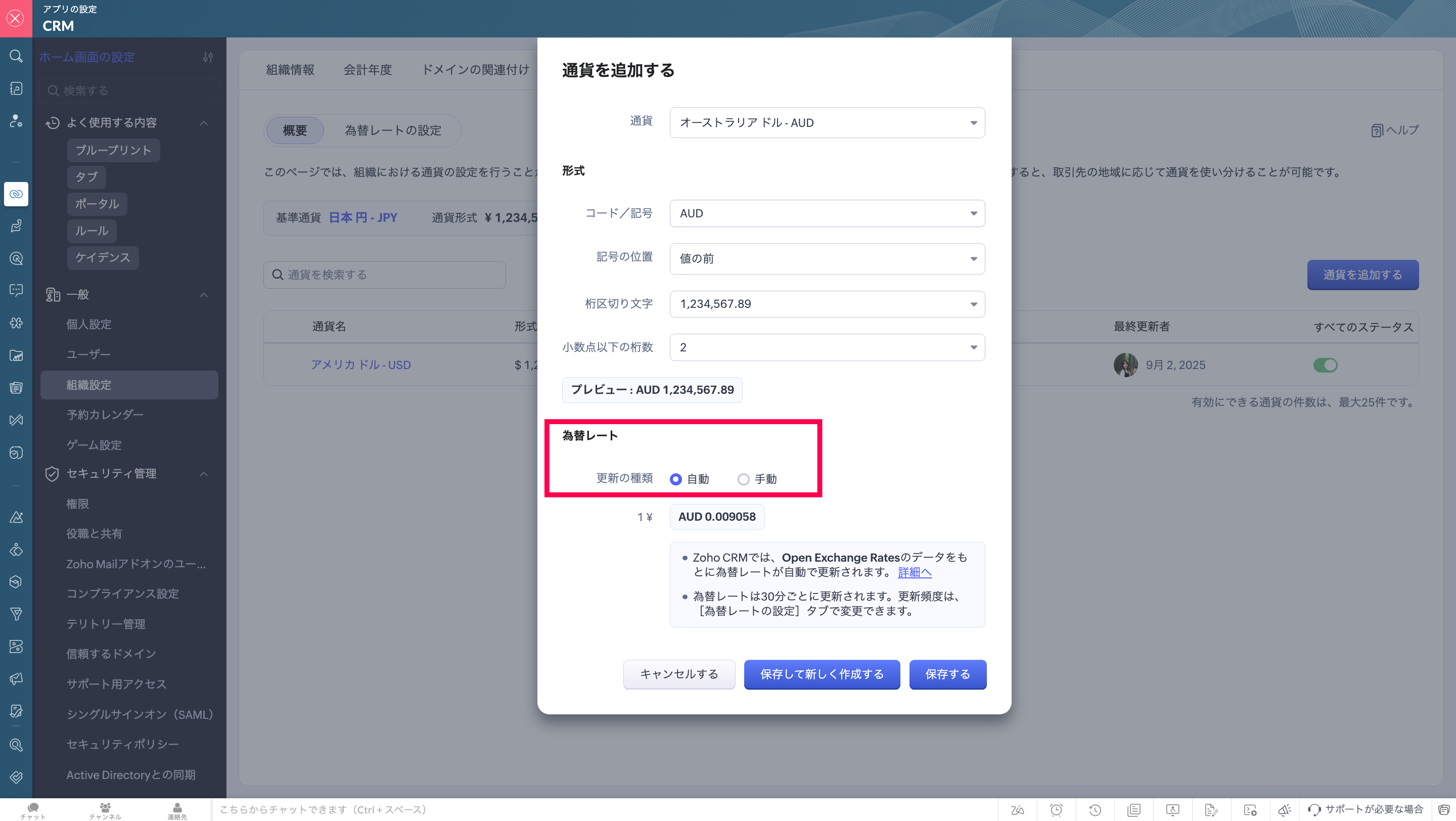Open the 記号の位置 dropdown
Viewport: 1456px width, 821px height.
point(827,259)
